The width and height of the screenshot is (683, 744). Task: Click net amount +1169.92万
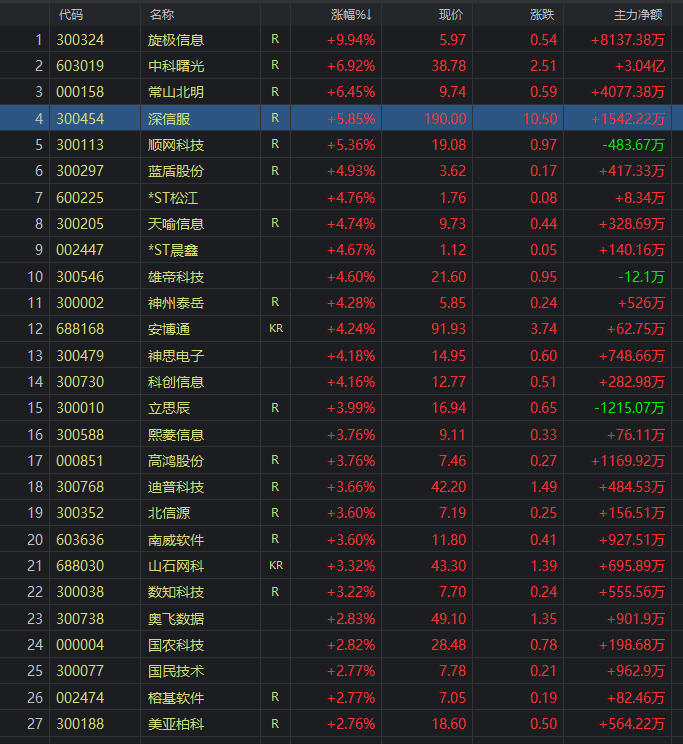627,461
